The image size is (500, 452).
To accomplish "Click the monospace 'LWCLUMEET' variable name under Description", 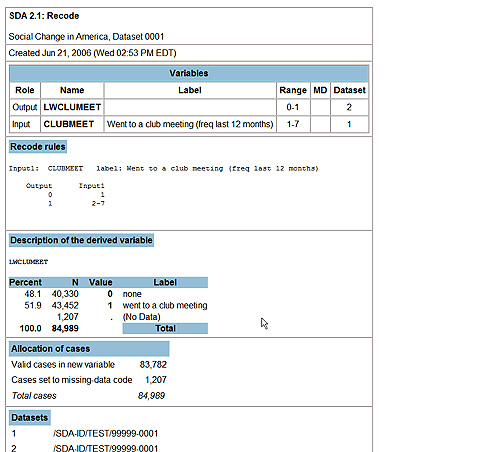I will 28,262.
